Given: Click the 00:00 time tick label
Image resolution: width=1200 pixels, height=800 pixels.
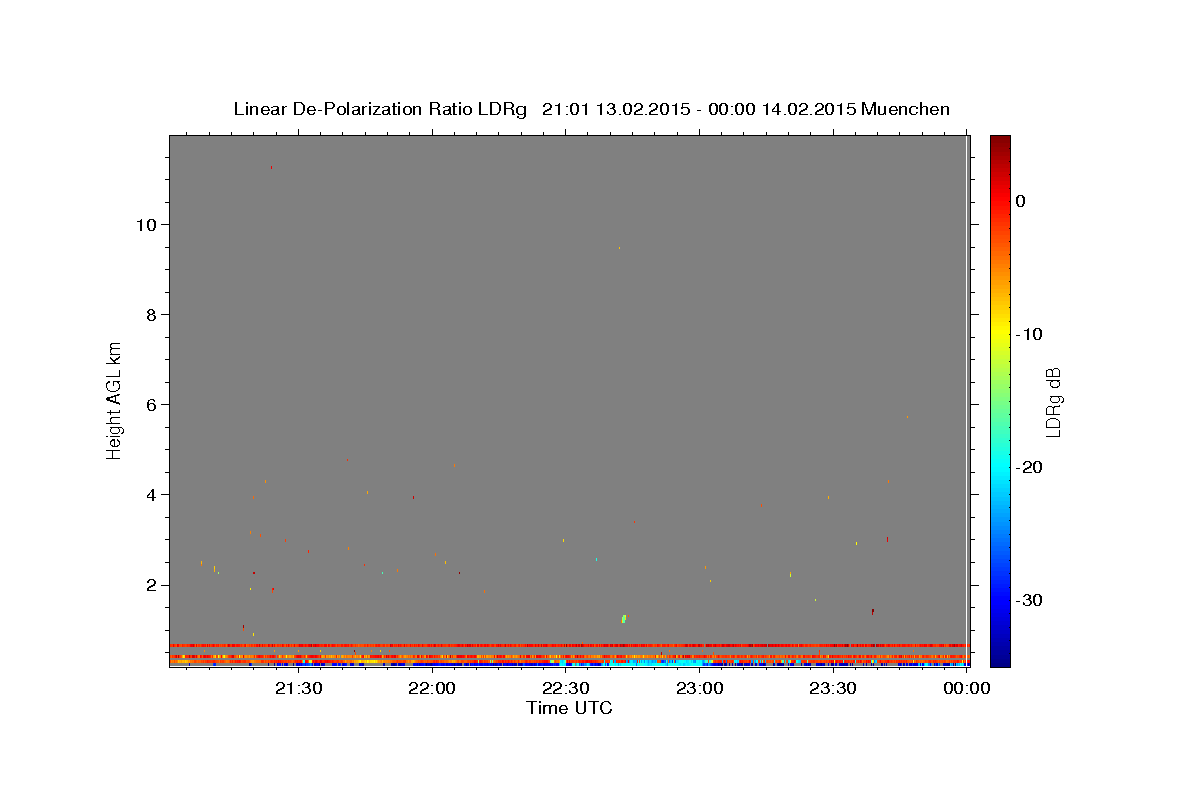Looking at the screenshot, I should pos(966,688).
